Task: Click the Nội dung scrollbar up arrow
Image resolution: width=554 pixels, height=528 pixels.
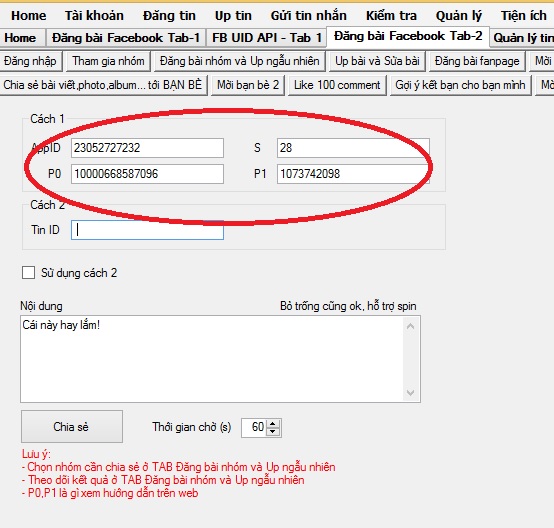Action: point(411,326)
